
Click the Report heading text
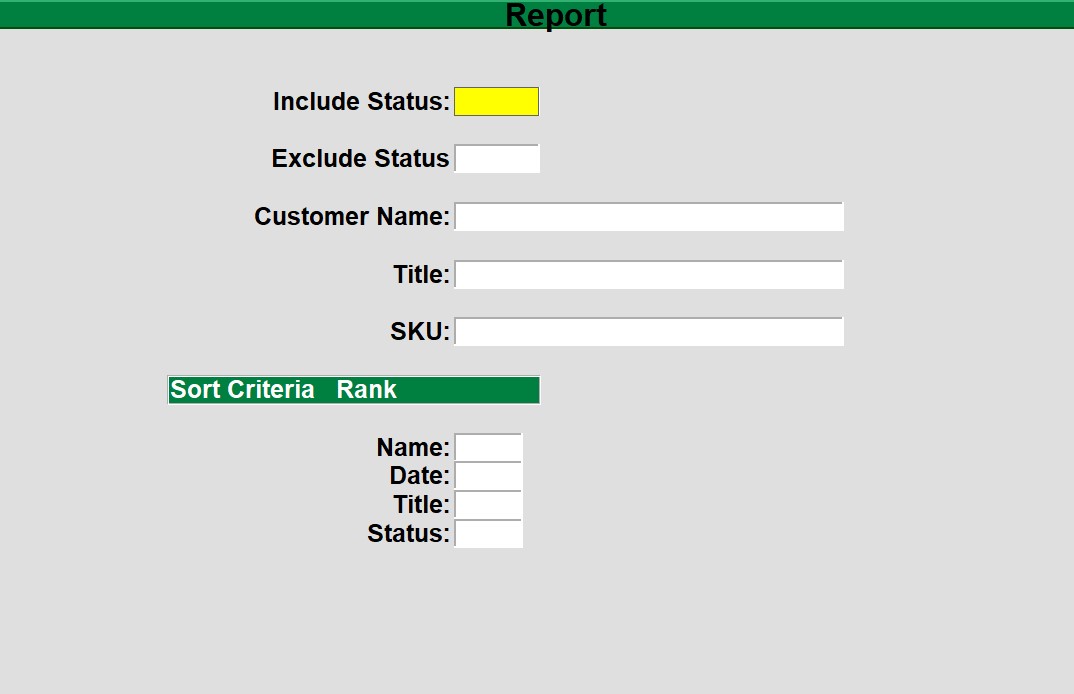point(556,15)
